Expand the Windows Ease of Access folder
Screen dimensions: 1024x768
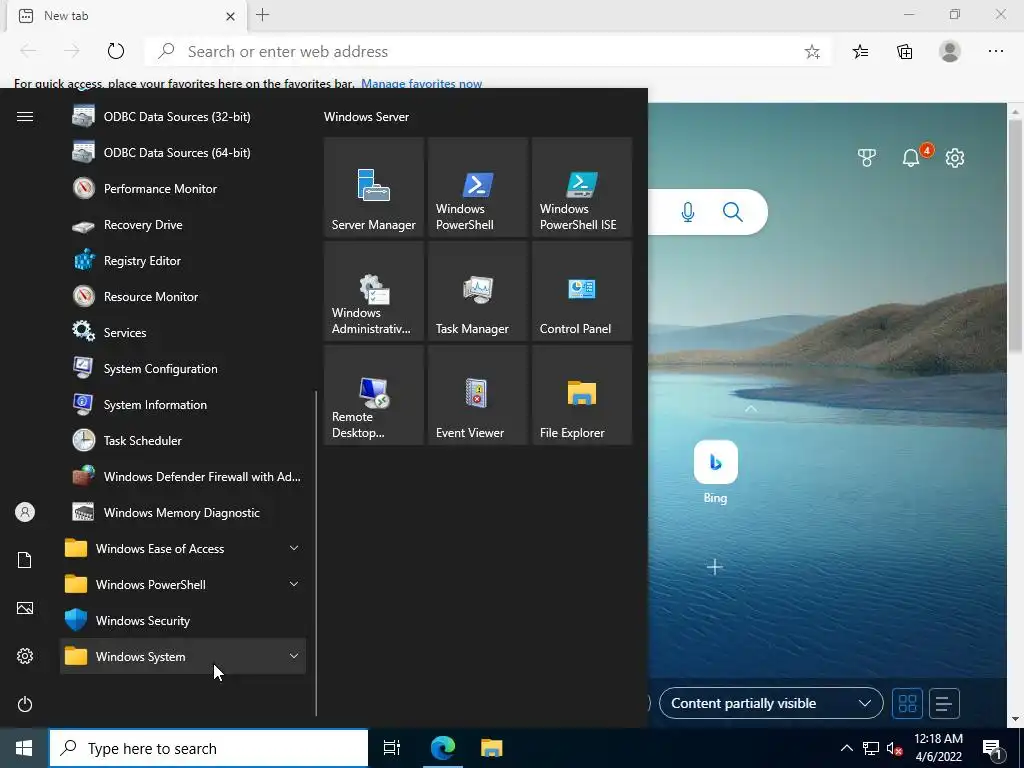tap(183, 549)
